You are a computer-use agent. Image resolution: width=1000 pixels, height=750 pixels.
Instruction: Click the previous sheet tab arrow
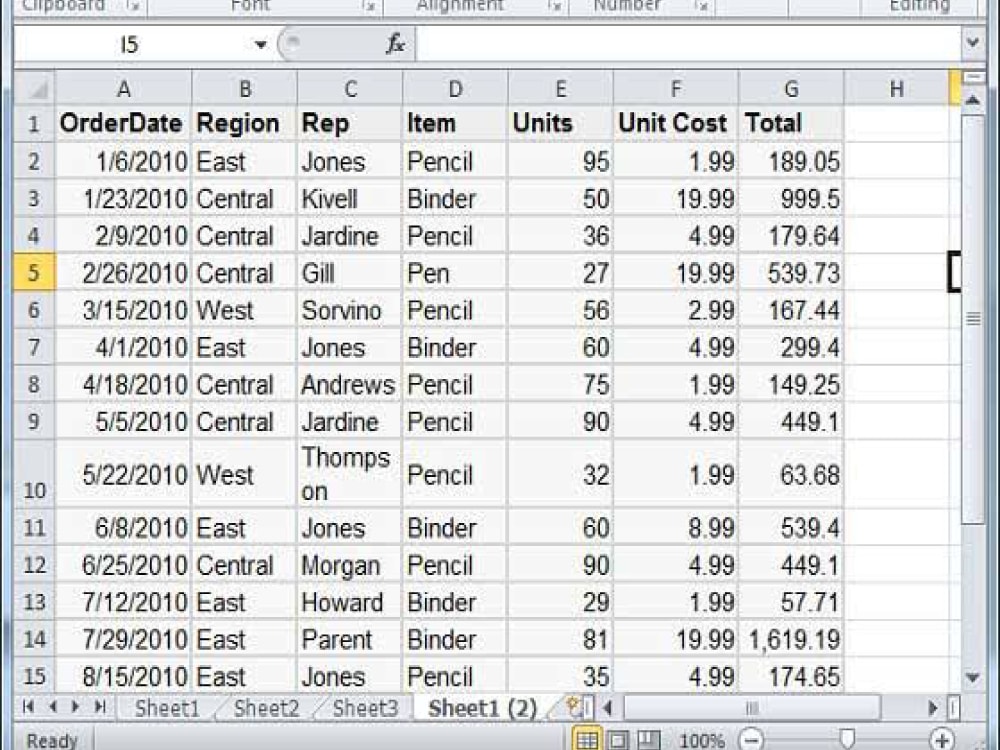click(53, 707)
